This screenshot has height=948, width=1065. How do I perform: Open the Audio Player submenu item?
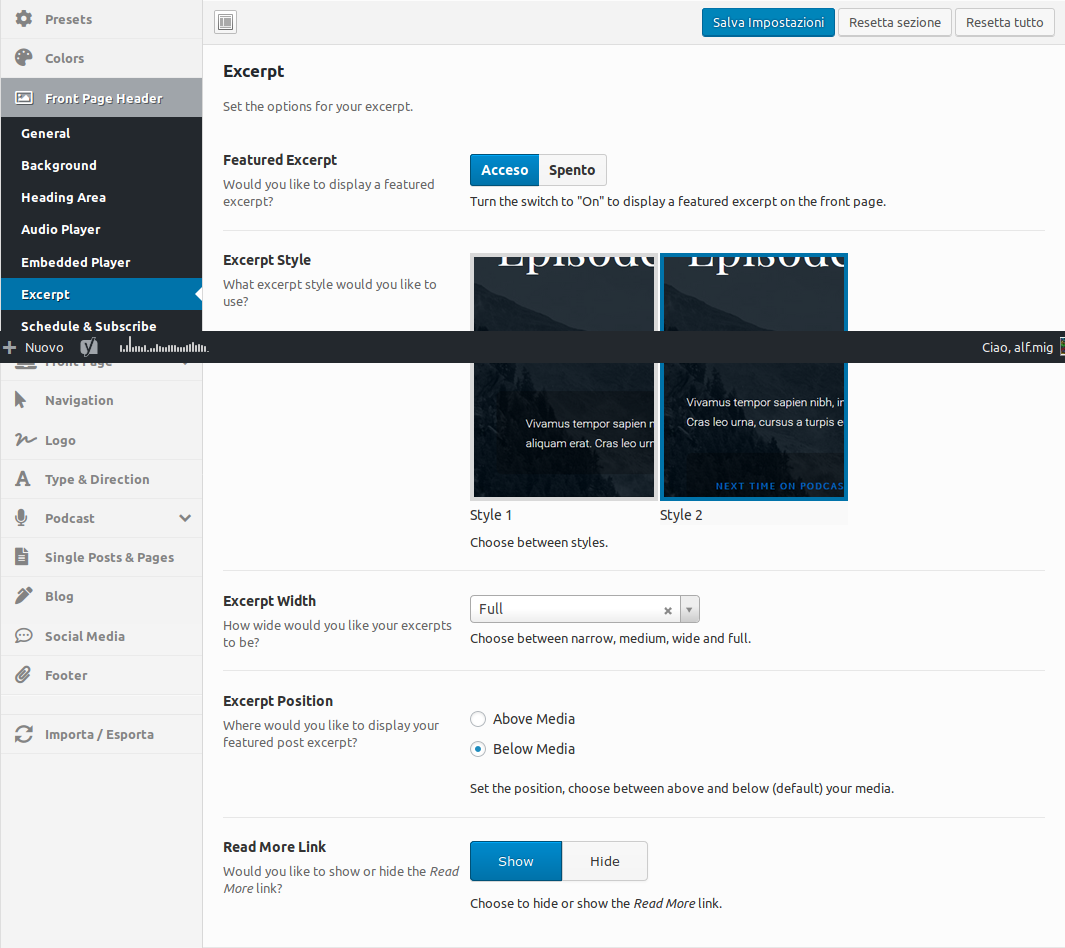(61, 229)
